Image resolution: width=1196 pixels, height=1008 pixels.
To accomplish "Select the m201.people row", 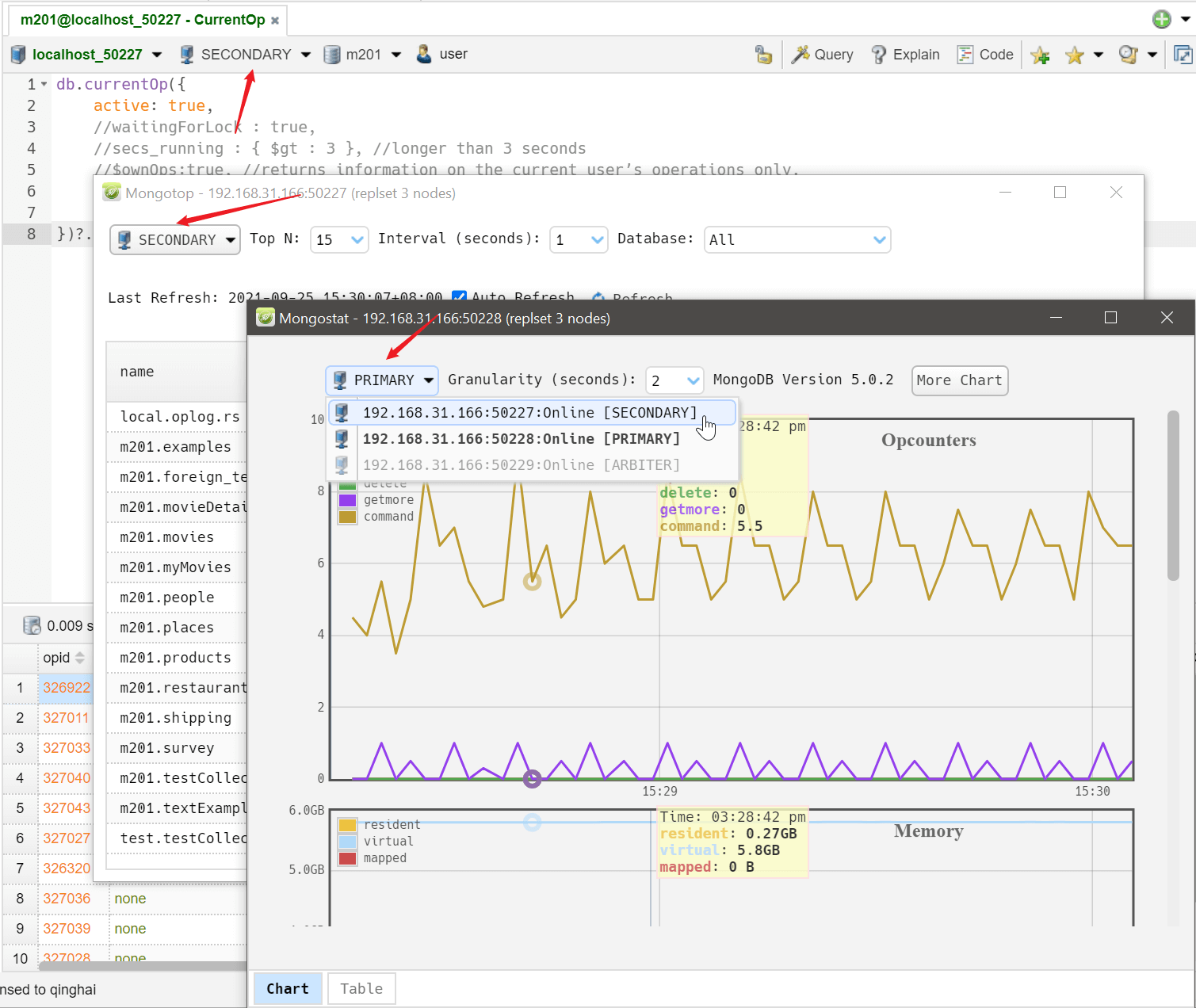I will (x=176, y=598).
